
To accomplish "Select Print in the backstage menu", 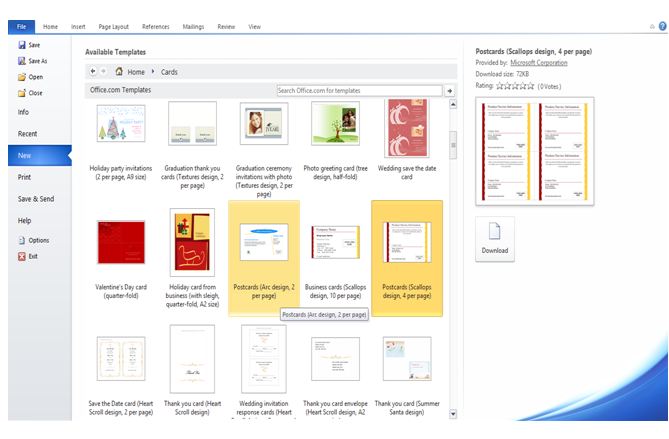I will pyautogui.click(x=25, y=177).
